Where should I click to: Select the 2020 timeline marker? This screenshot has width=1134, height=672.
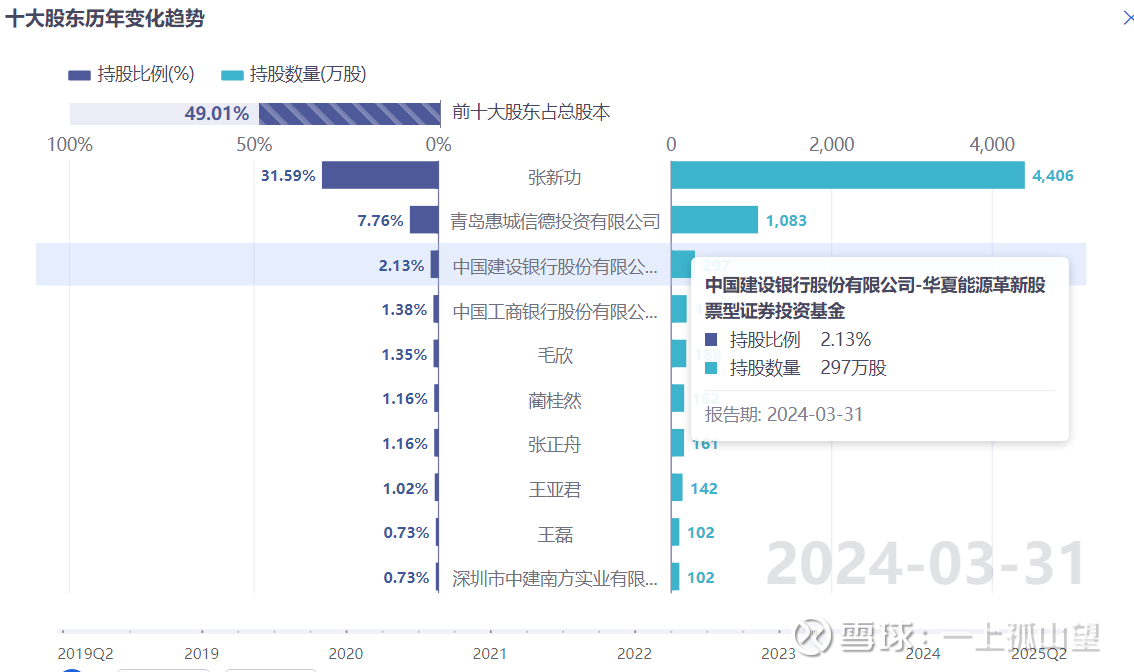(x=346, y=653)
